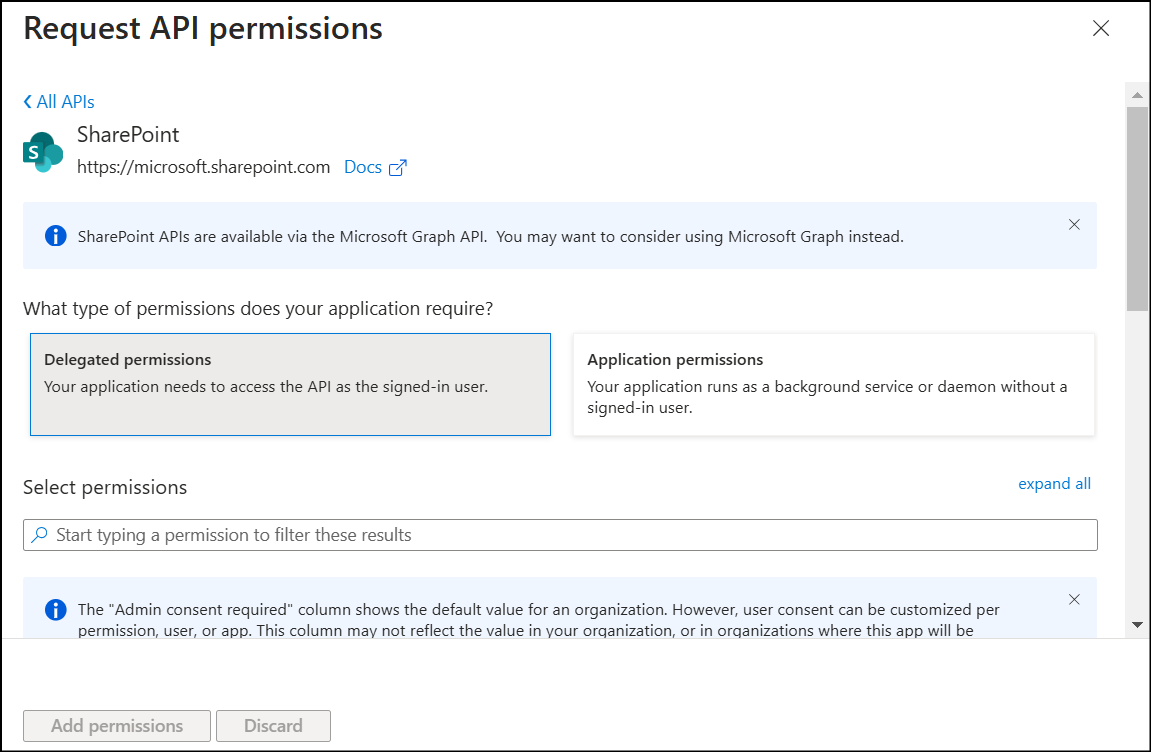The height and width of the screenshot is (752, 1151).
Task: Click the scrollbar up arrow
Action: pyautogui.click(x=1137, y=95)
